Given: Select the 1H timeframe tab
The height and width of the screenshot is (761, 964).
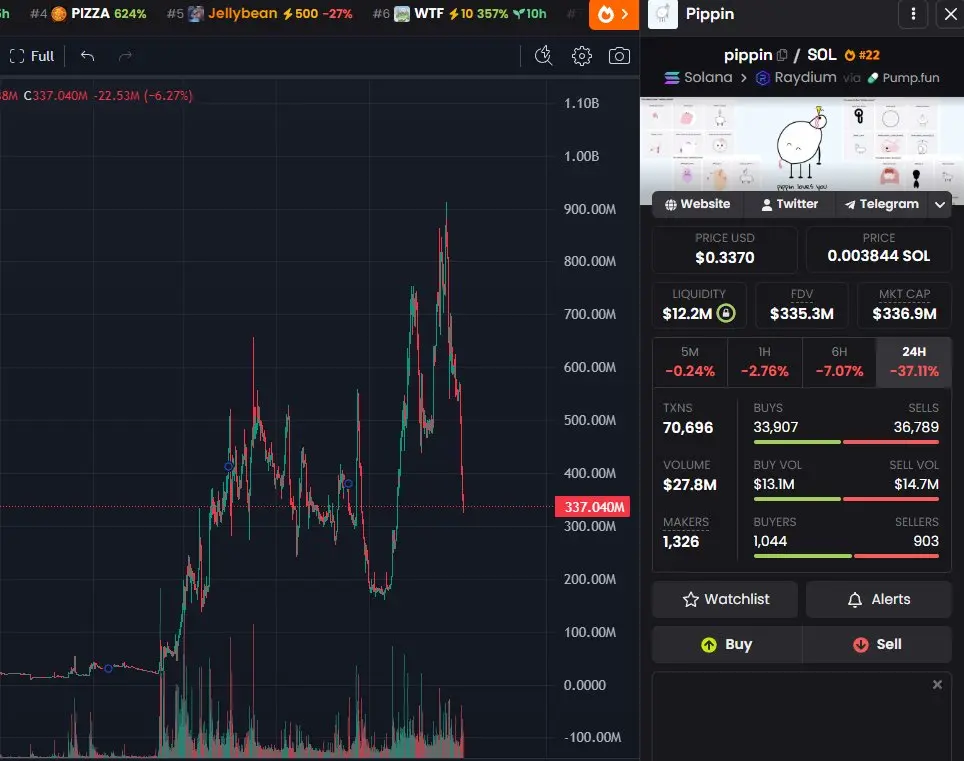Looking at the screenshot, I should pos(764,362).
